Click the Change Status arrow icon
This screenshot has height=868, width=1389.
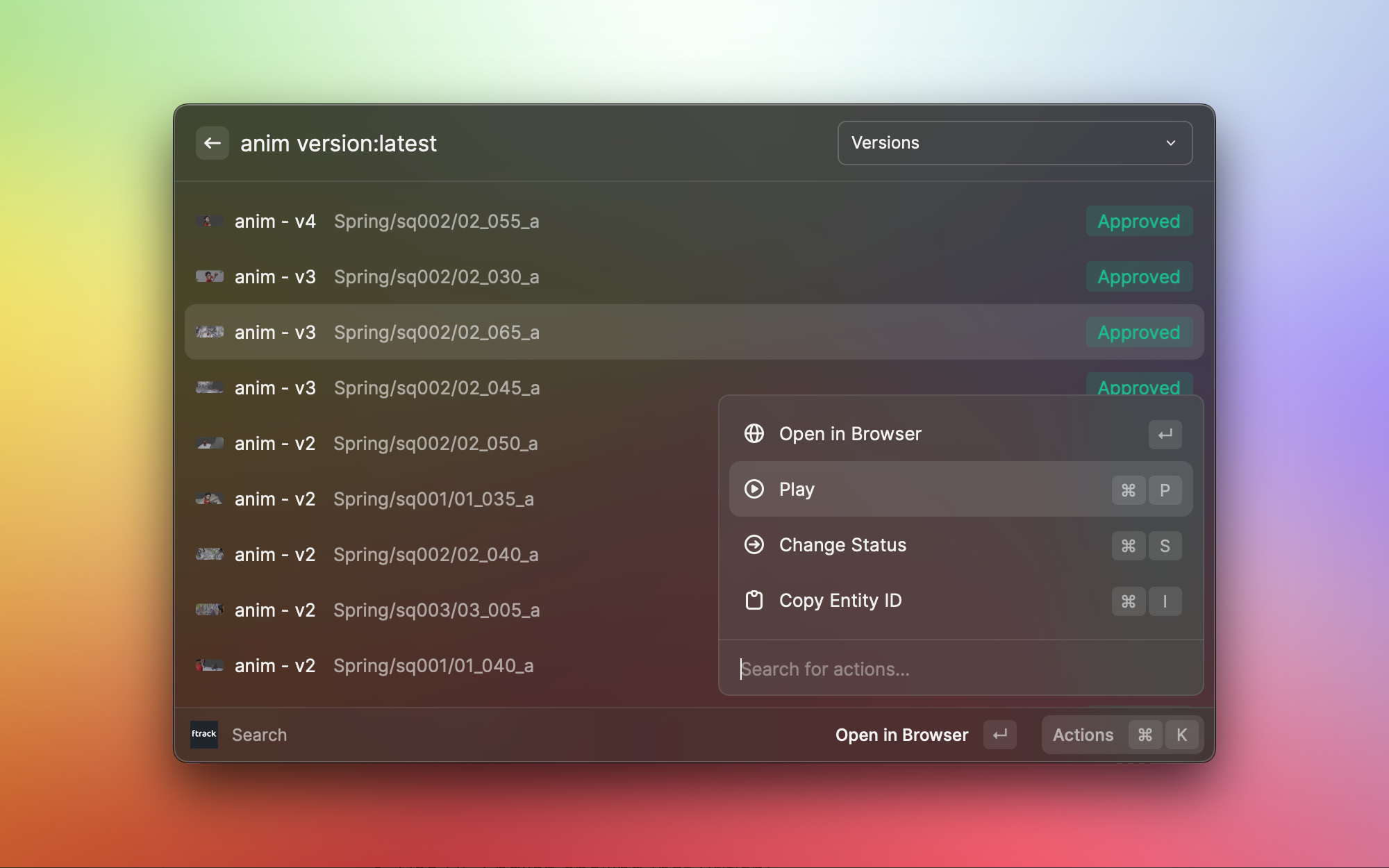[x=754, y=544]
